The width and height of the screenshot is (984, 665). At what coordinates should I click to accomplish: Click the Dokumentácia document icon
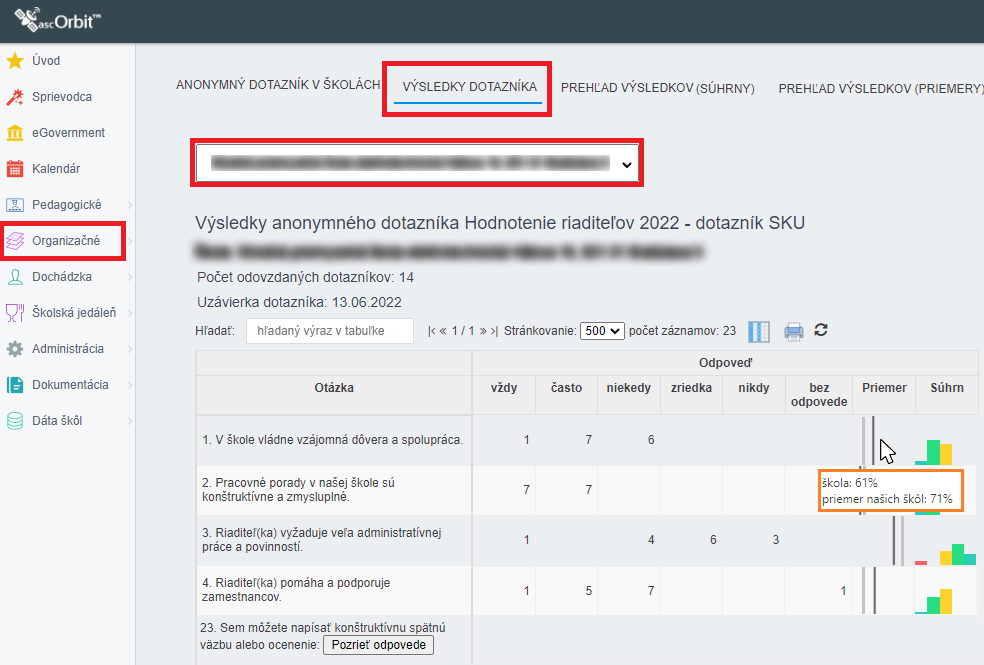pos(15,385)
